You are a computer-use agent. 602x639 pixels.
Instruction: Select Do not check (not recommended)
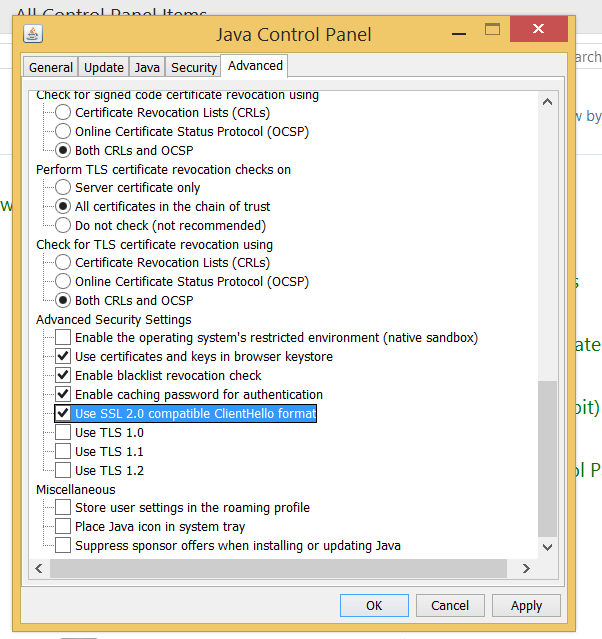[63, 225]
